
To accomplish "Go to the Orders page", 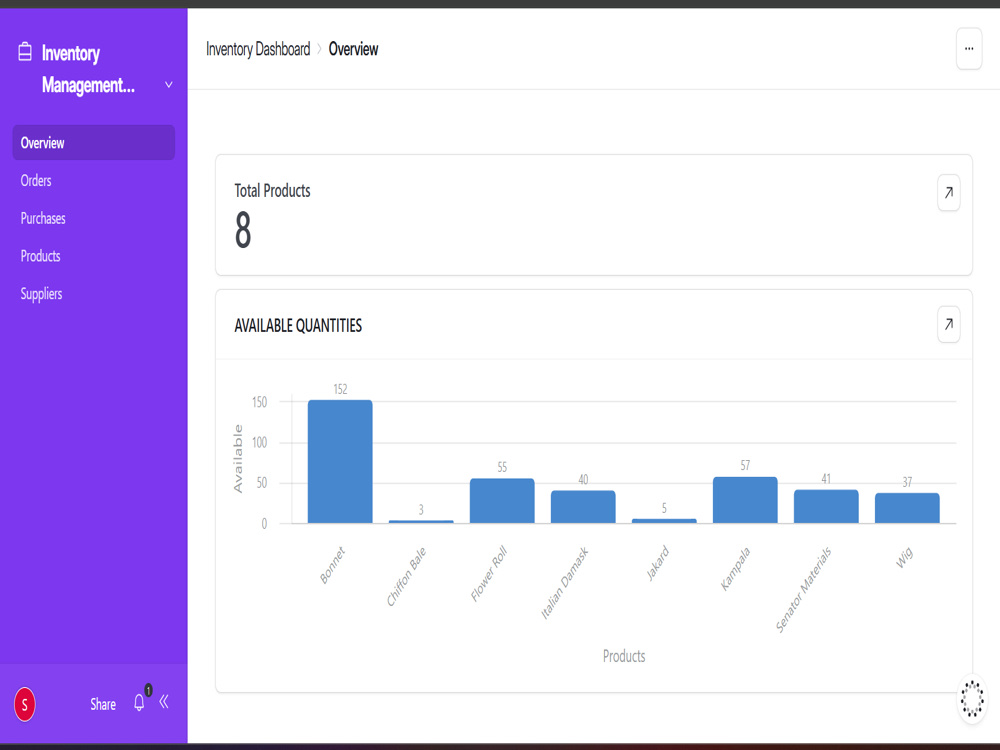I will point(36,180).
